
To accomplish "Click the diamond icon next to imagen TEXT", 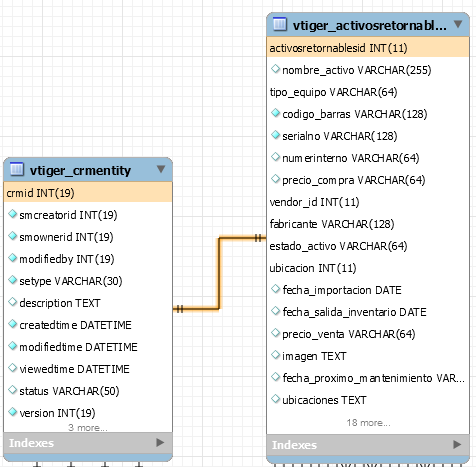I will click(275, 355).
